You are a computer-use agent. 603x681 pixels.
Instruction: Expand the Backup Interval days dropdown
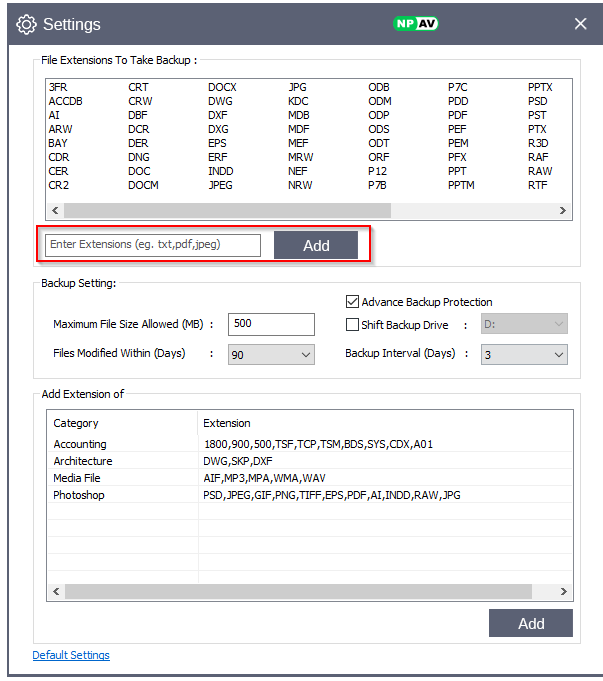pos(523,354)
